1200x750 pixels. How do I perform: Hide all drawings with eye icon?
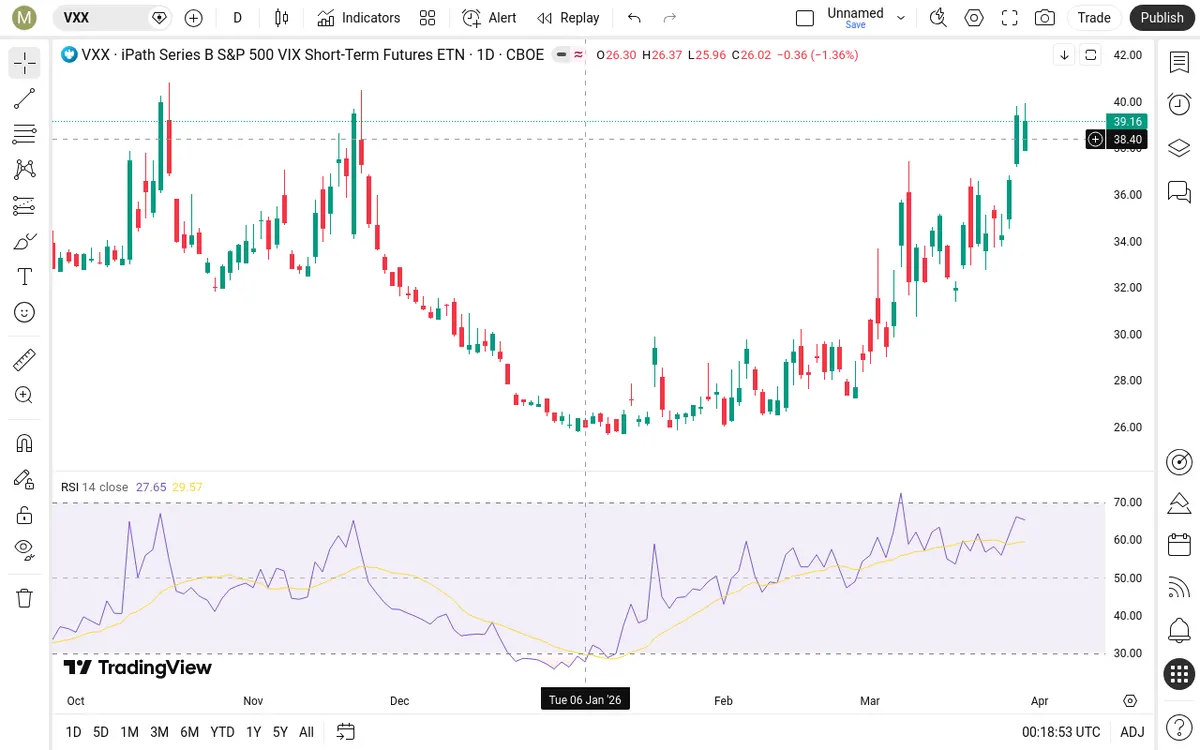coord(25,550)
